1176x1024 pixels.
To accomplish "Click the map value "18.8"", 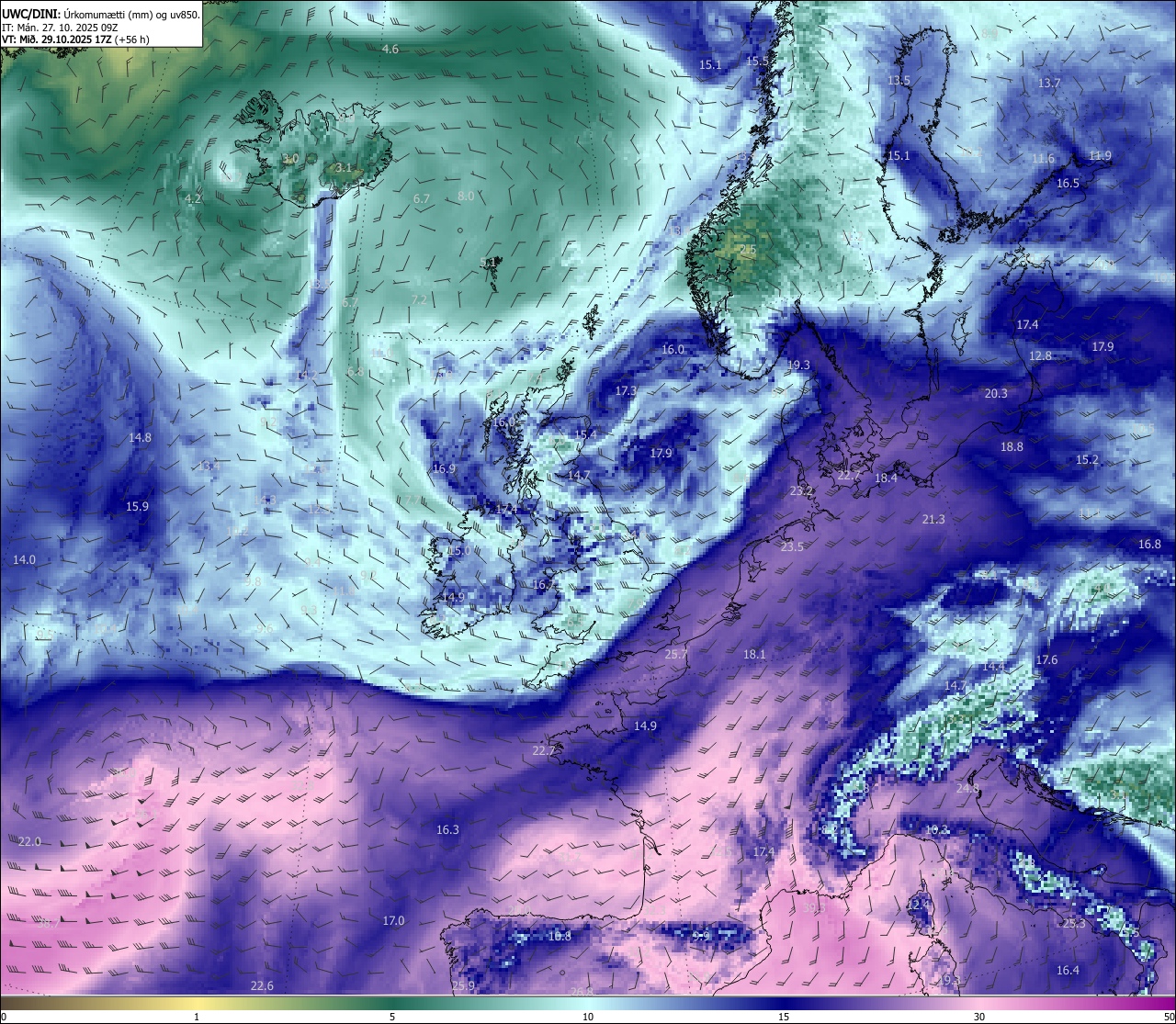I will click(x=1012, y=447).
